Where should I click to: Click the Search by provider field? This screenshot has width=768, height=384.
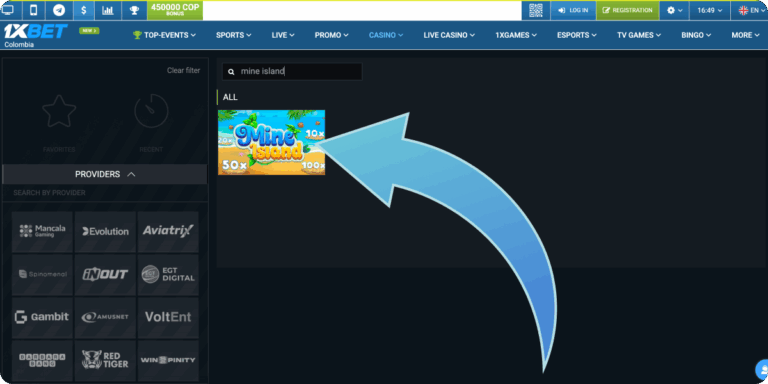pyautogui.click(x=105, y=192)
